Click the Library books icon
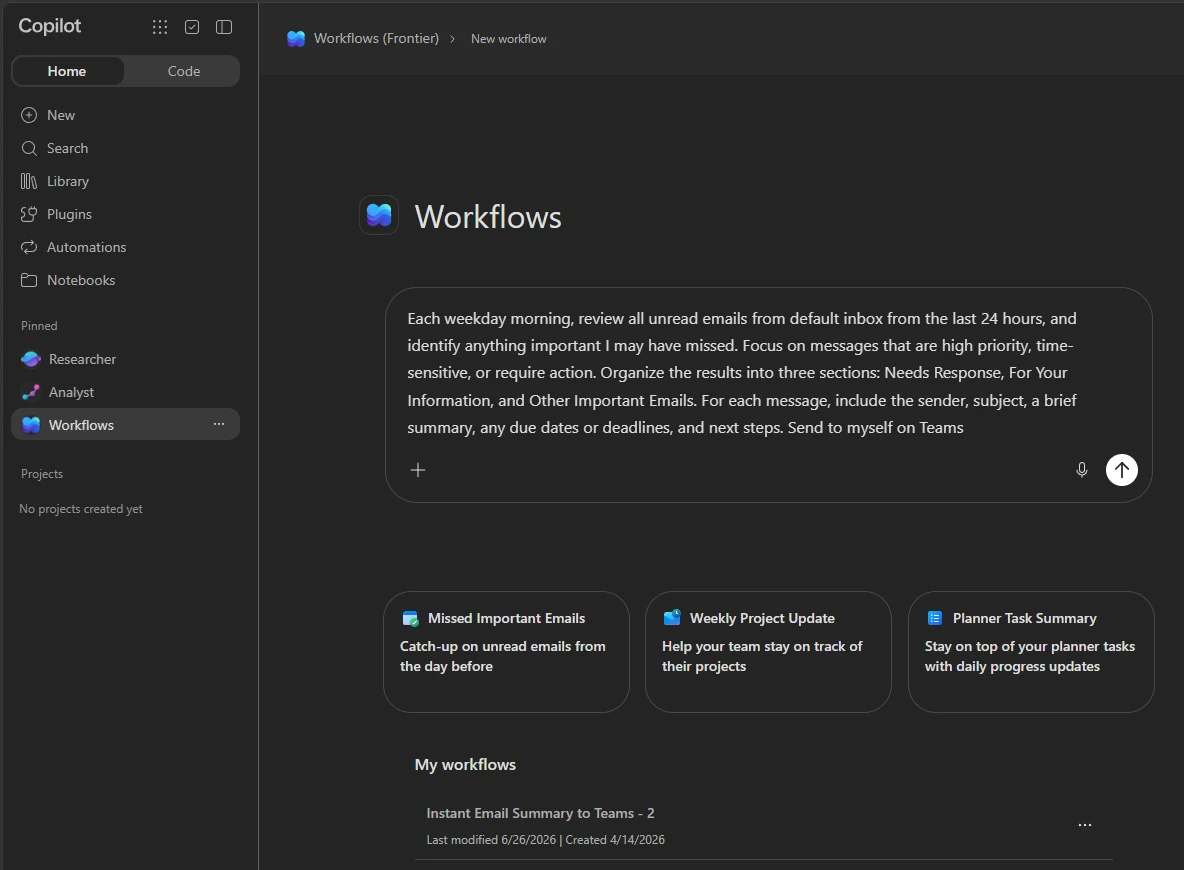Viewport: 1184px width, 870px height. click(x=29, y=181)
